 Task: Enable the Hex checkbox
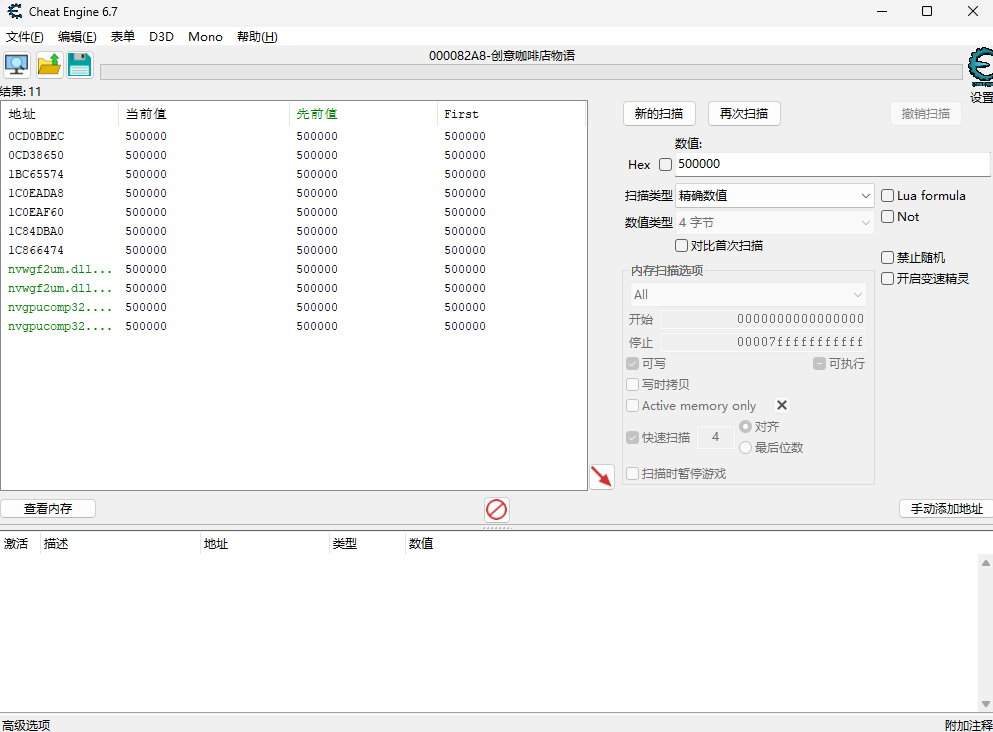[x=666, y=165]
